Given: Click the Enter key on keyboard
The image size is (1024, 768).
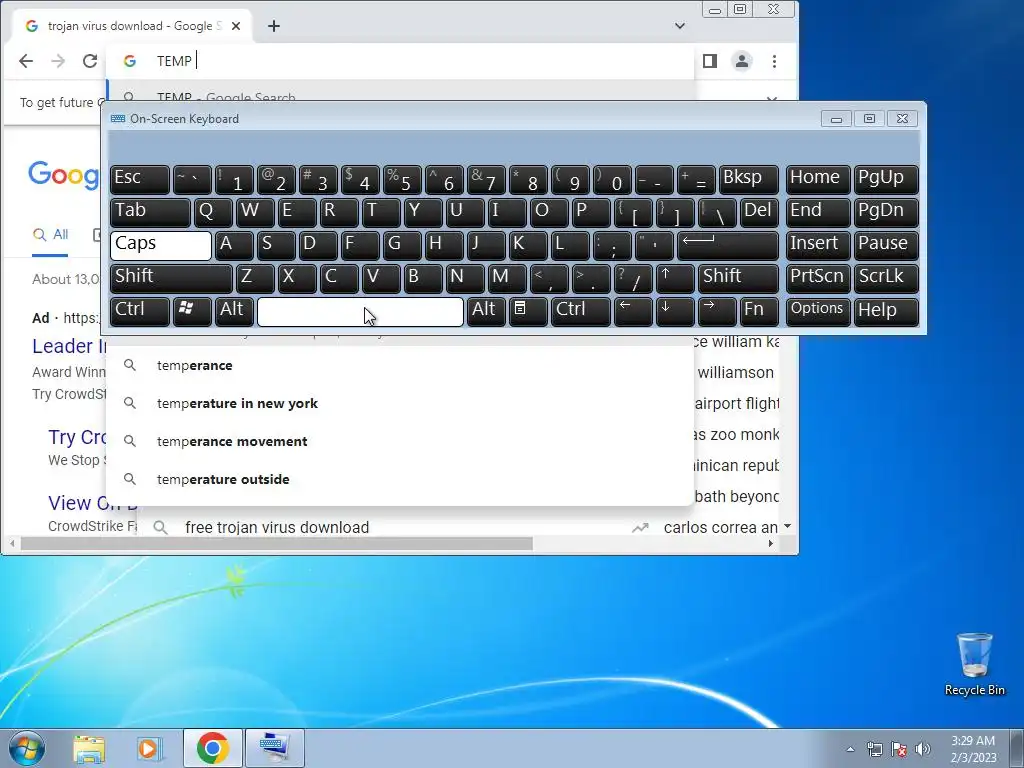Looking at the screenshot, I should coord(728,245).
